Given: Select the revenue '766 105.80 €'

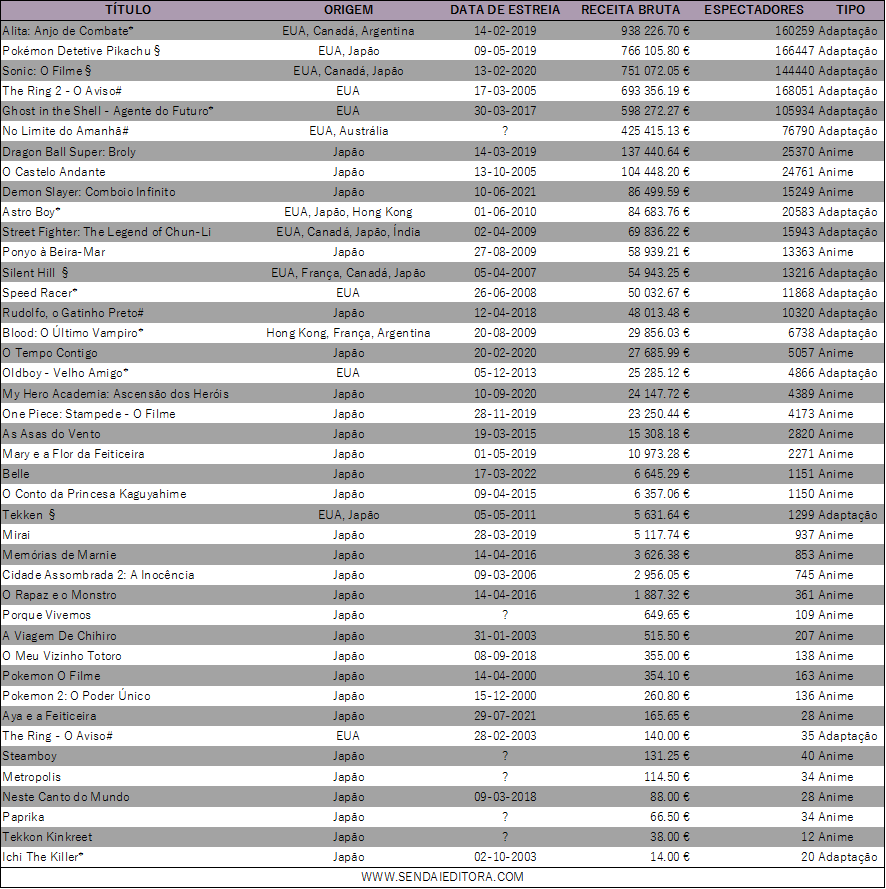Looking at the screenshot, I should point(655,51).
